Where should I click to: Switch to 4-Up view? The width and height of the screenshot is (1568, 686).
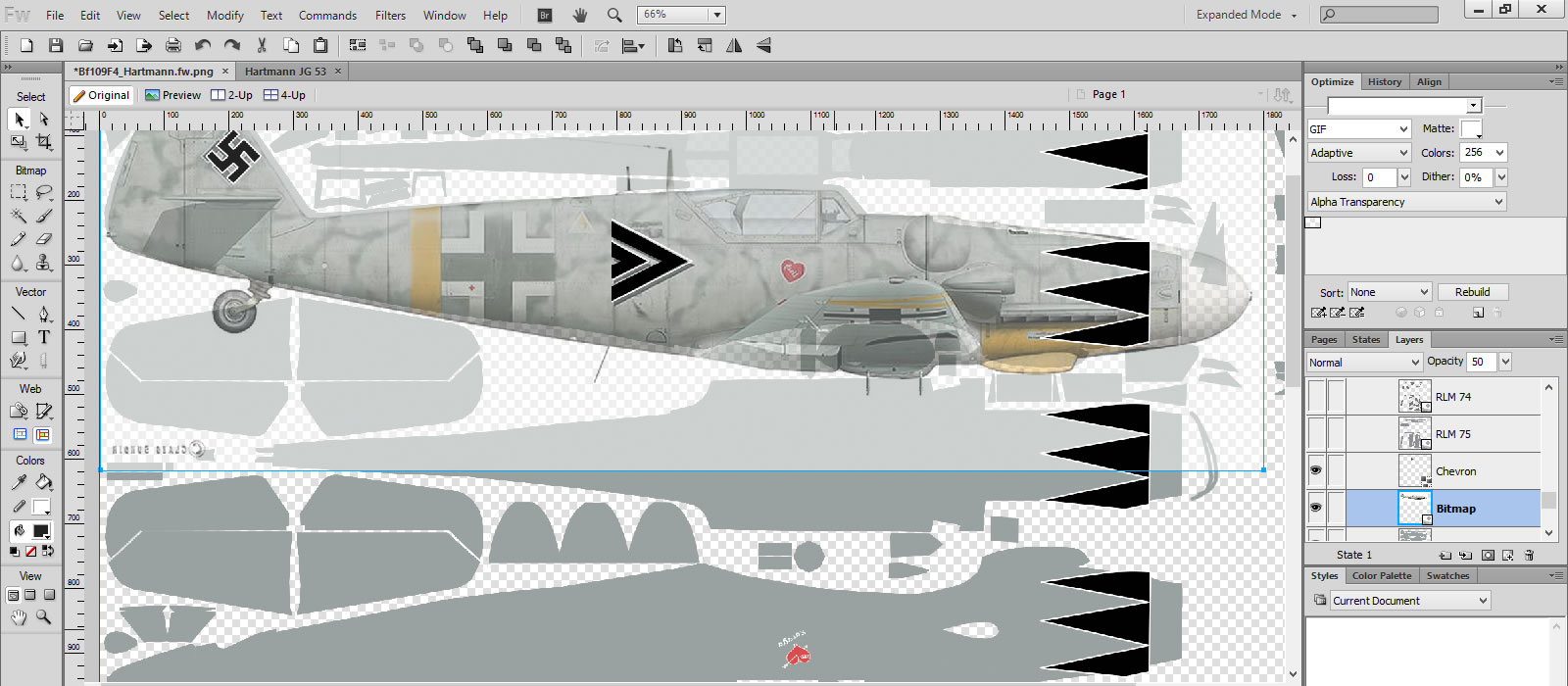pyautogui.click(x=284, y=95)
